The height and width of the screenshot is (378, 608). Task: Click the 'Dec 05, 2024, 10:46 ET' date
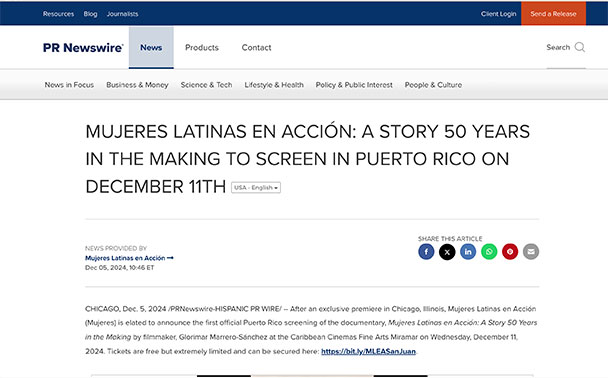tap(119, 268)
